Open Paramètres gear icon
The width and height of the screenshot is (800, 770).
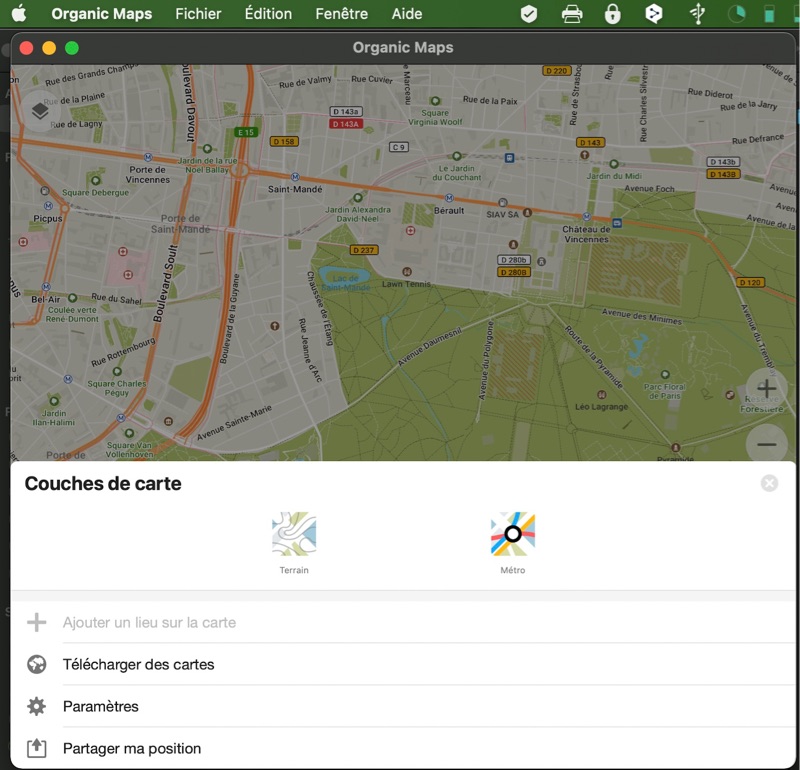point(37,706)
